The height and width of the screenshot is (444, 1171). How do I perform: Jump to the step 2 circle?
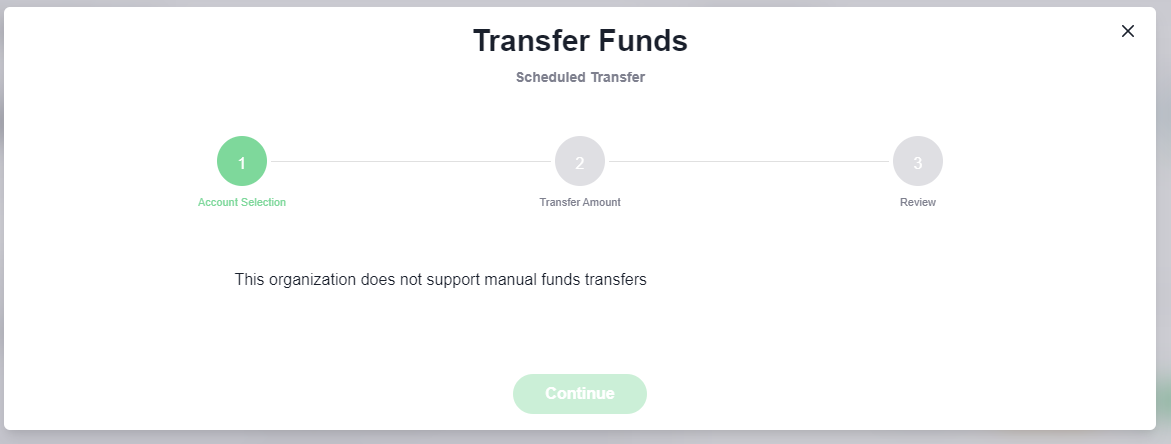tap(580, 161)
